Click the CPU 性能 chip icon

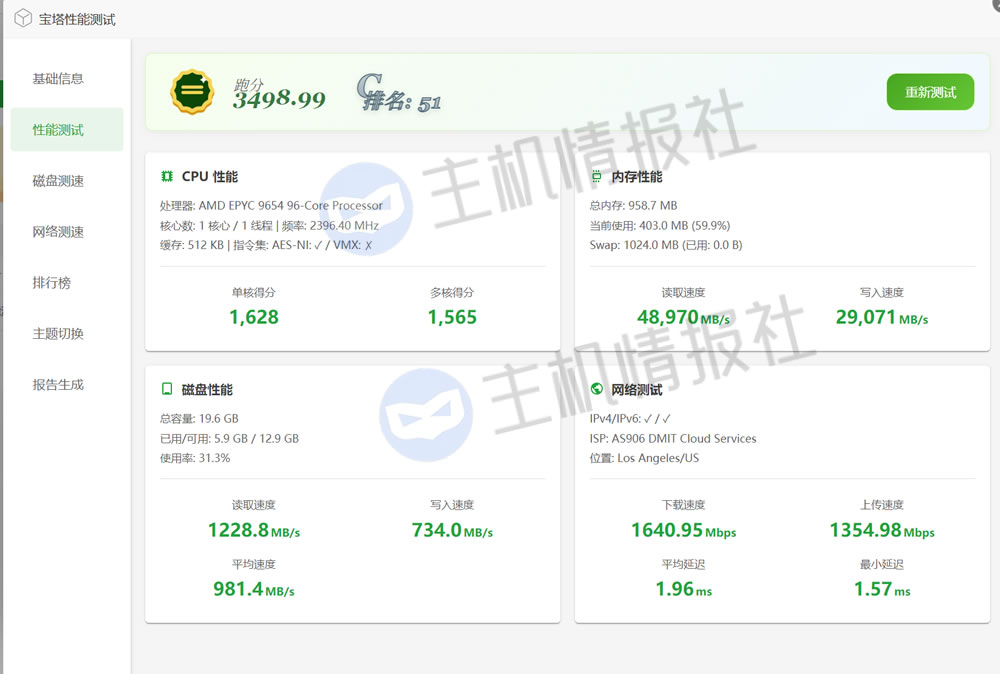167,177
